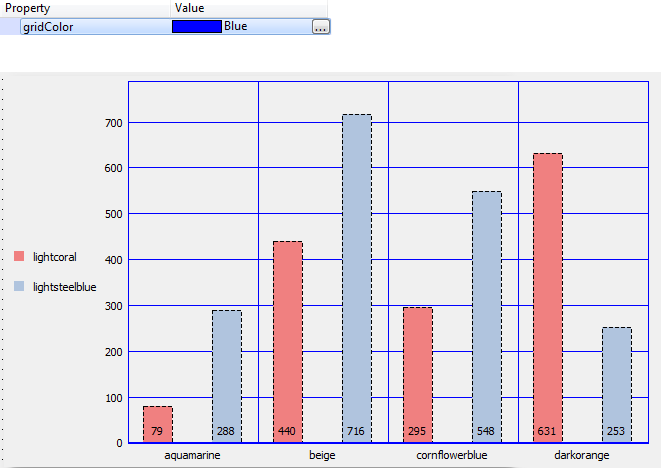Image resolution: width=666 pixels, height=470 pixels.
Task: Click the Value column header
Action: [x=189, y=8]
